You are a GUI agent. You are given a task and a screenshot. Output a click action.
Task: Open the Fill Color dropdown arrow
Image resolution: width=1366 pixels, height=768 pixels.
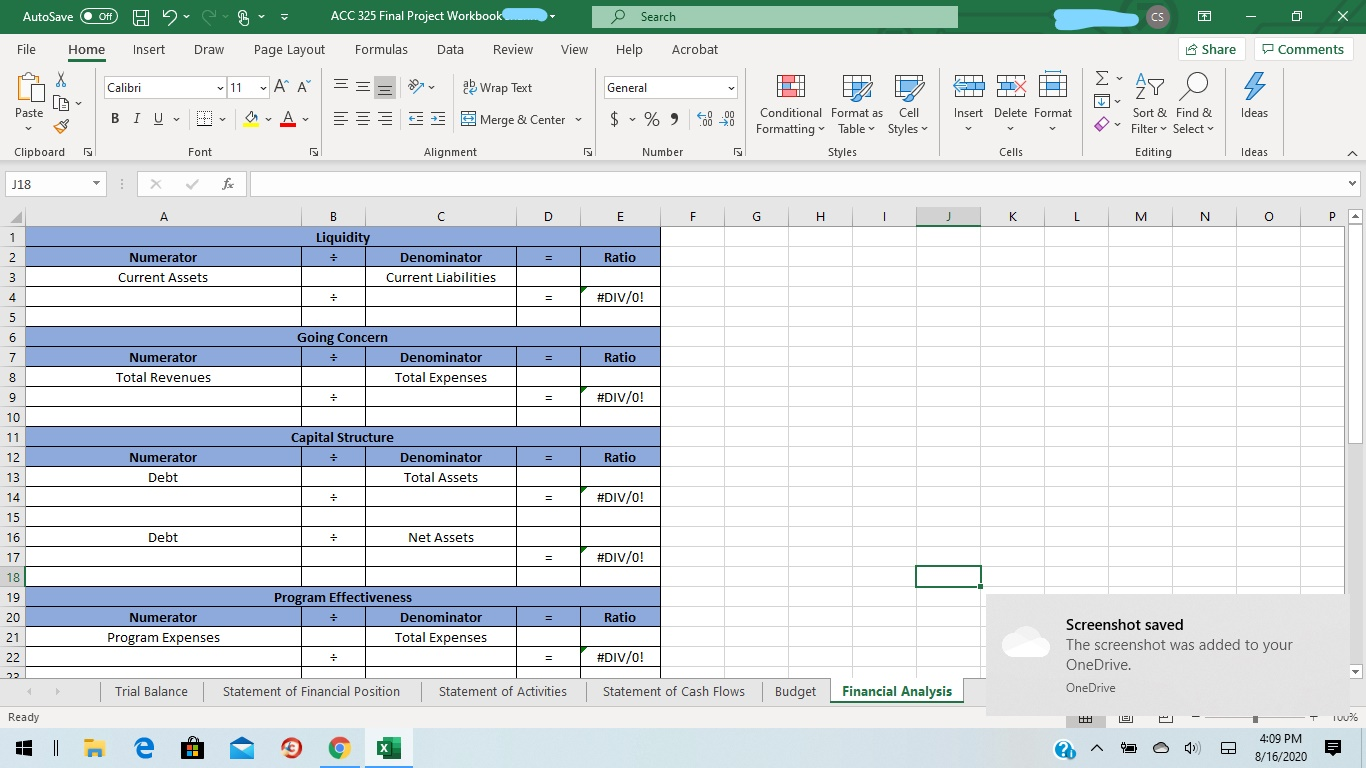click(267, 119)
